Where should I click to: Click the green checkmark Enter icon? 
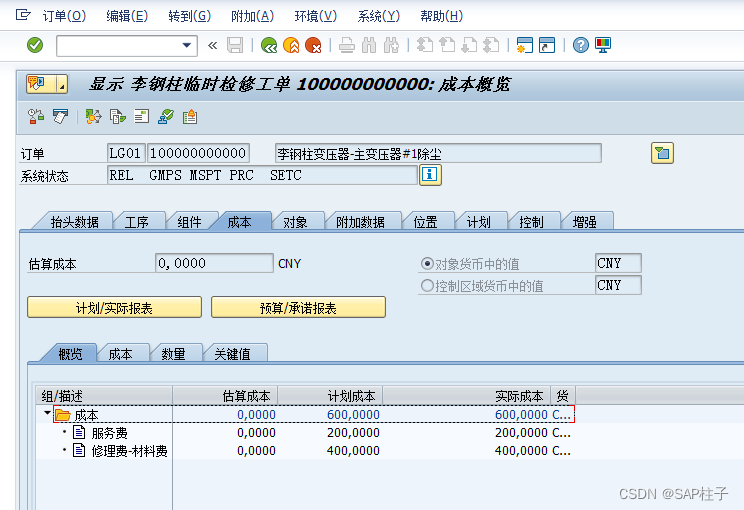(x=35, y=46)
